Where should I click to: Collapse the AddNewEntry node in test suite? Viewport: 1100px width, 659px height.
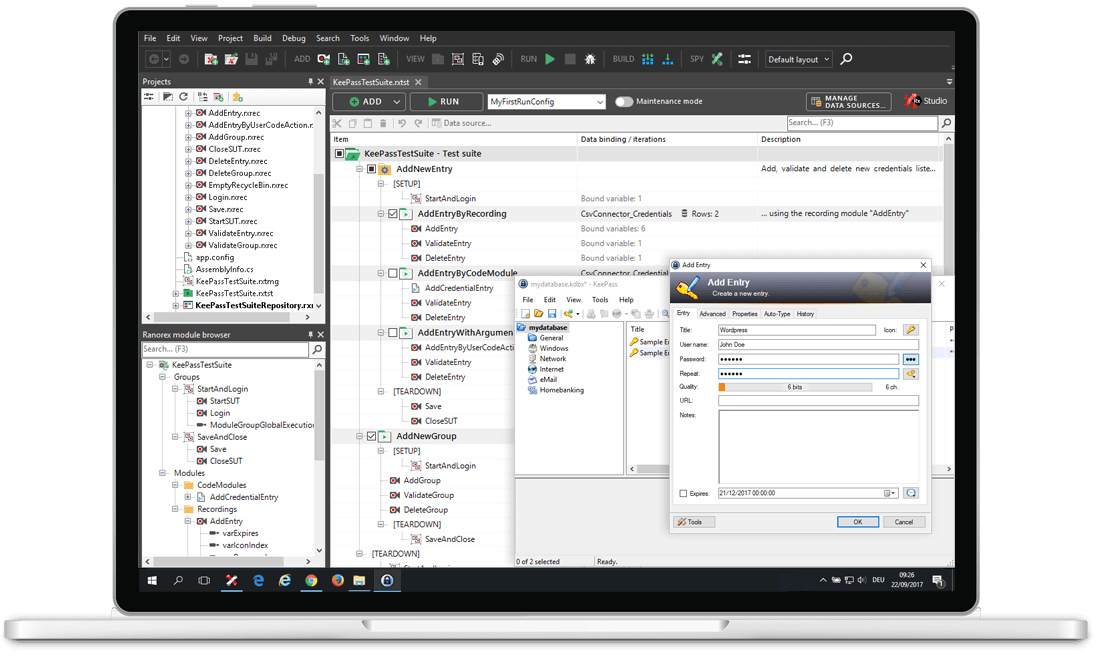[360, 169]
